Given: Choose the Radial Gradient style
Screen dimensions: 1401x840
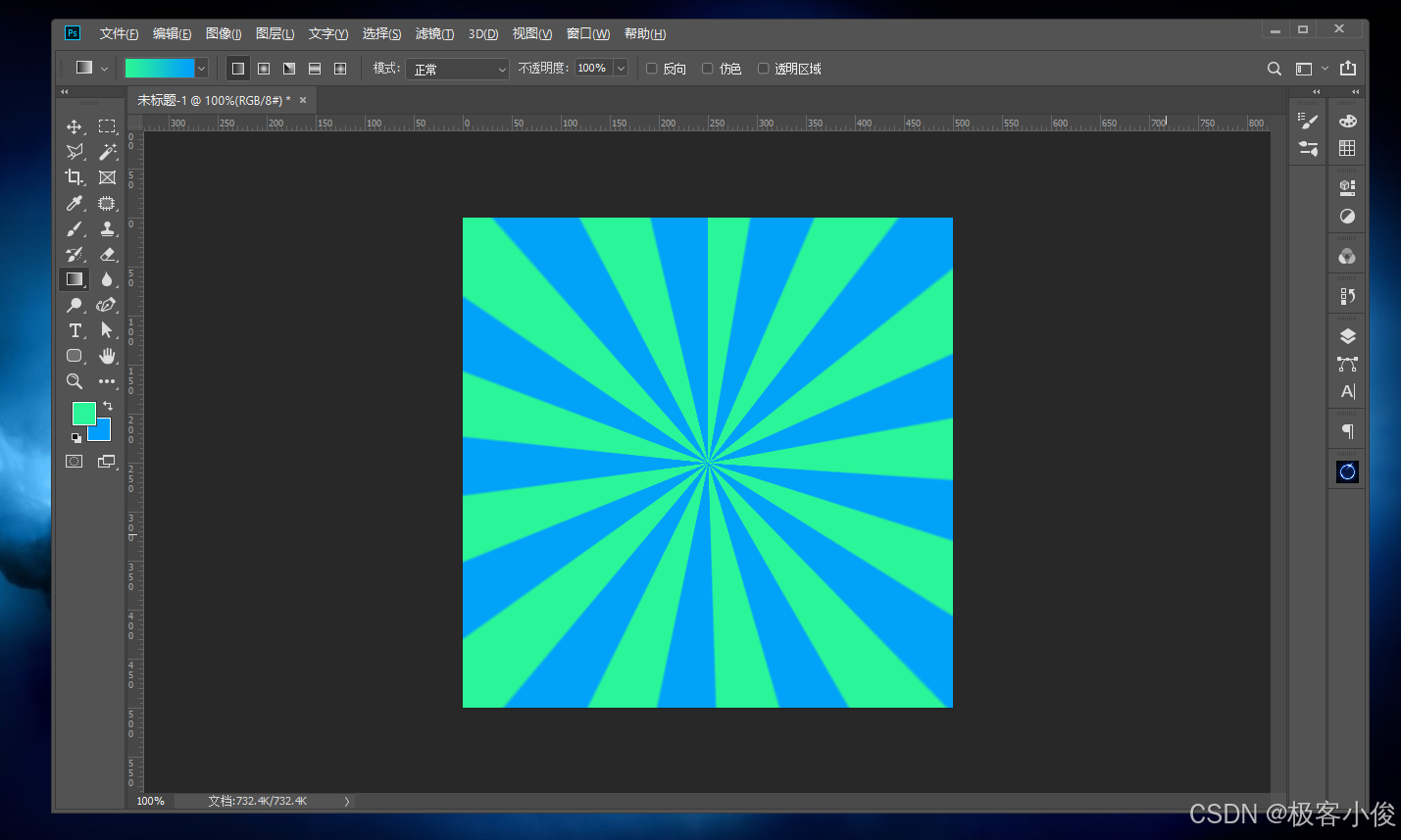Looking at the screenshot, I should pyautogui.click(x=264, y=69).
